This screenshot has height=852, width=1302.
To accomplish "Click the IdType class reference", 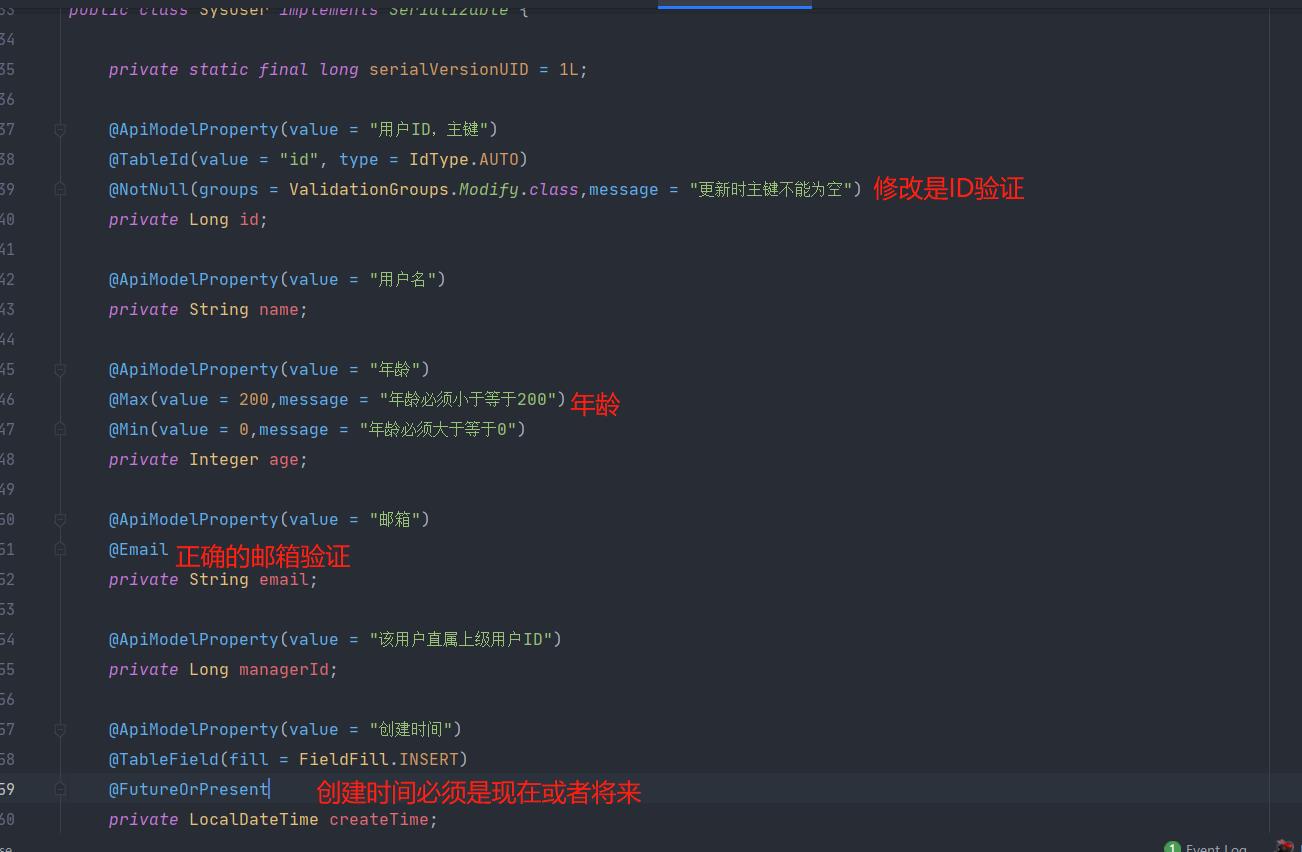I will point(439,159).
